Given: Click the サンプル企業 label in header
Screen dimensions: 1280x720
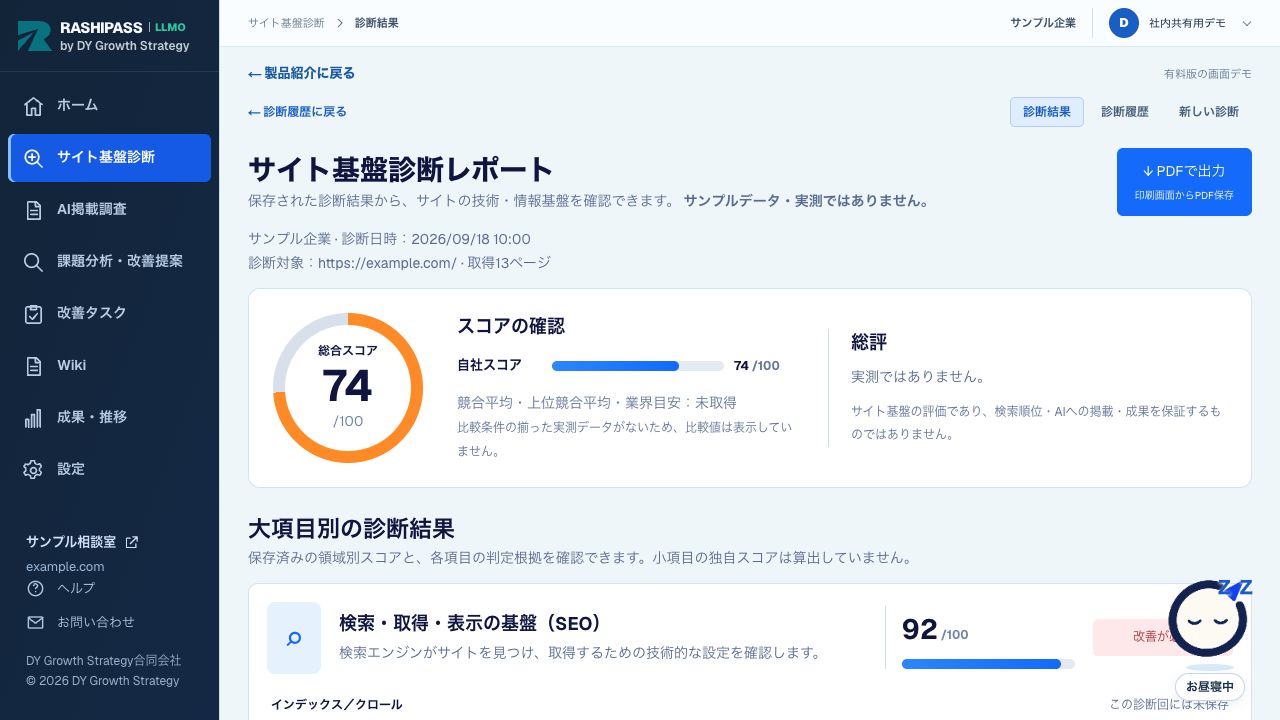Looking at the screenshot, I should coord(1043,23).
